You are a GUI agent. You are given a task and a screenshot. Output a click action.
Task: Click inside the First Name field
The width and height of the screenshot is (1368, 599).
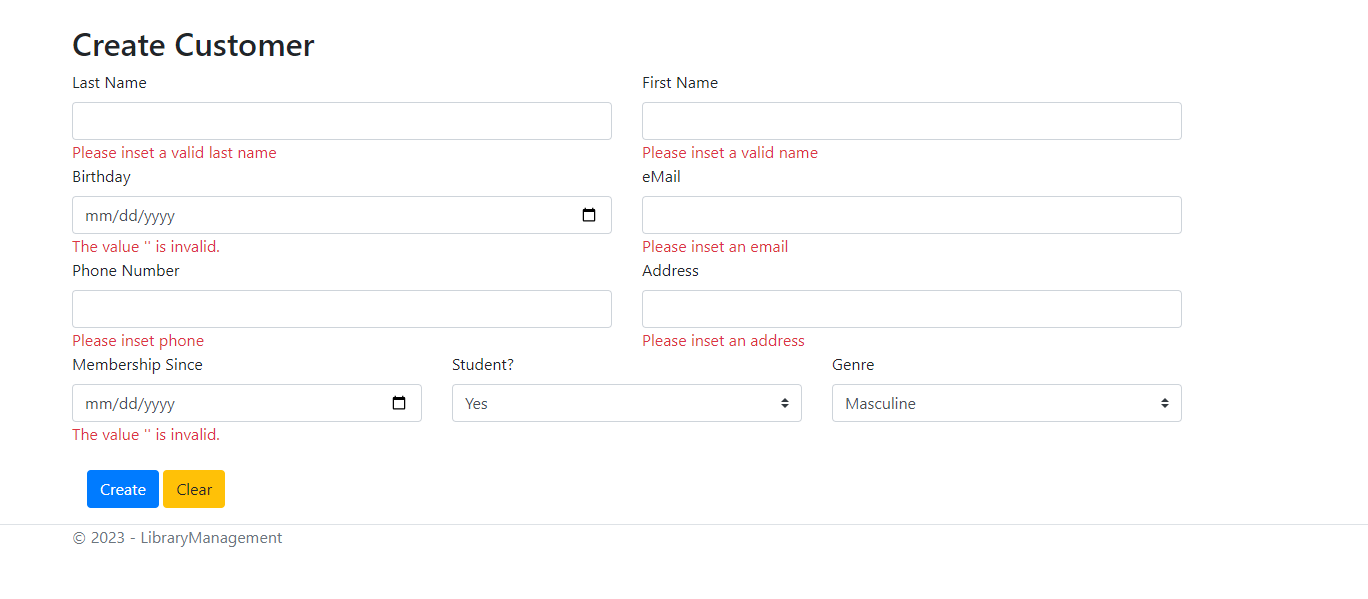911,120
